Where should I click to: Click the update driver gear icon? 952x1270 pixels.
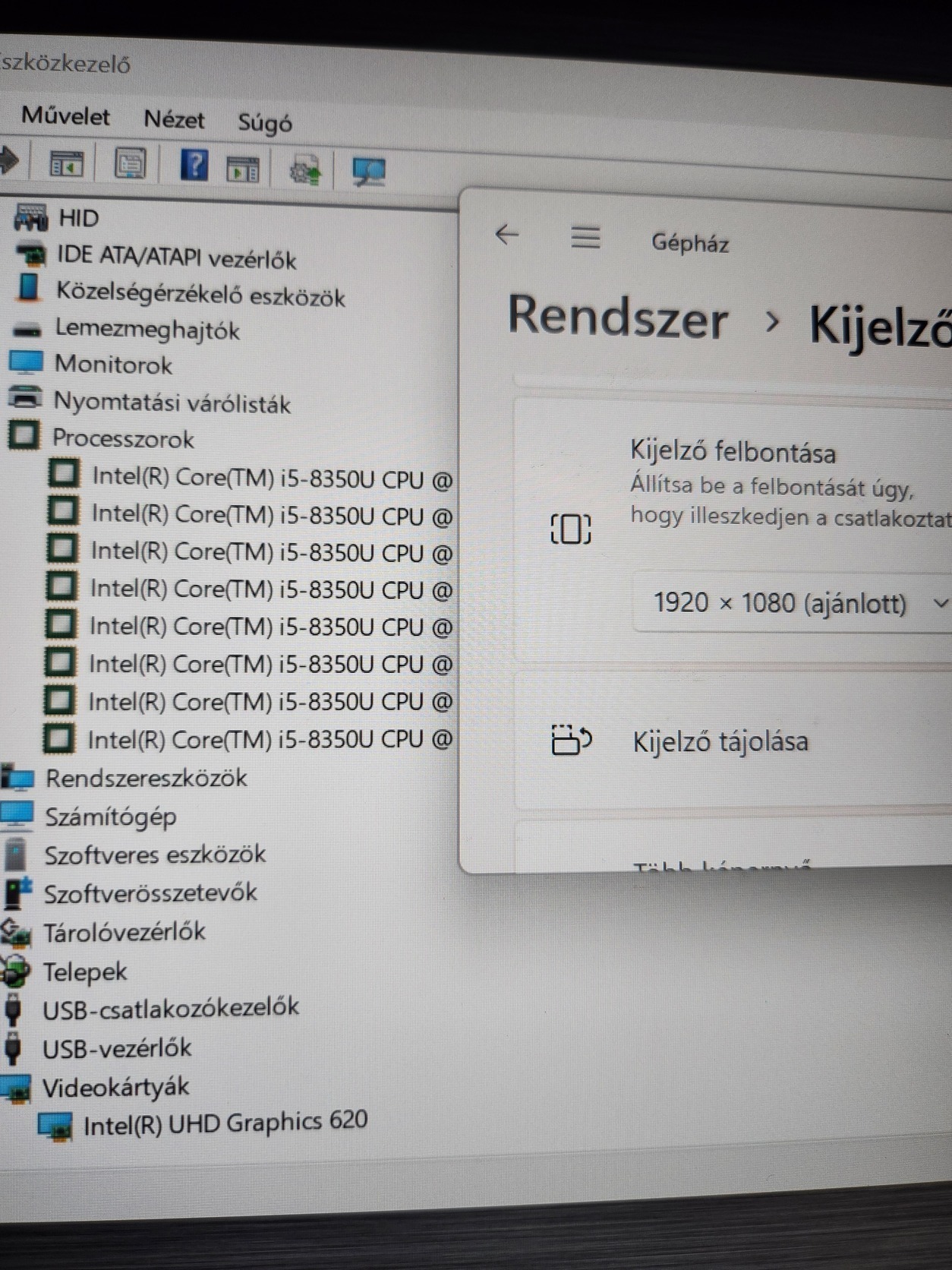click(x=305, y=170)
